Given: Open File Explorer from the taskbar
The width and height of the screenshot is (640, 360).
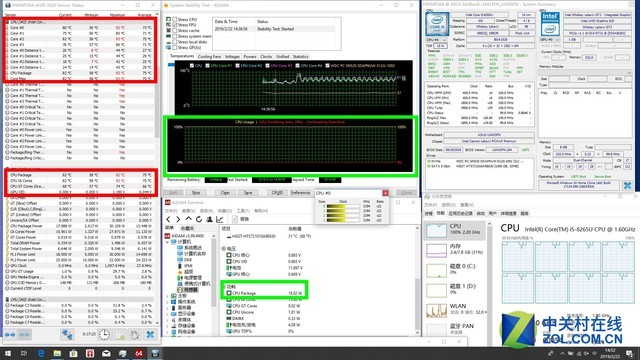Looking at the screenshot, I should pyautogui.click(x=57, y=353).
